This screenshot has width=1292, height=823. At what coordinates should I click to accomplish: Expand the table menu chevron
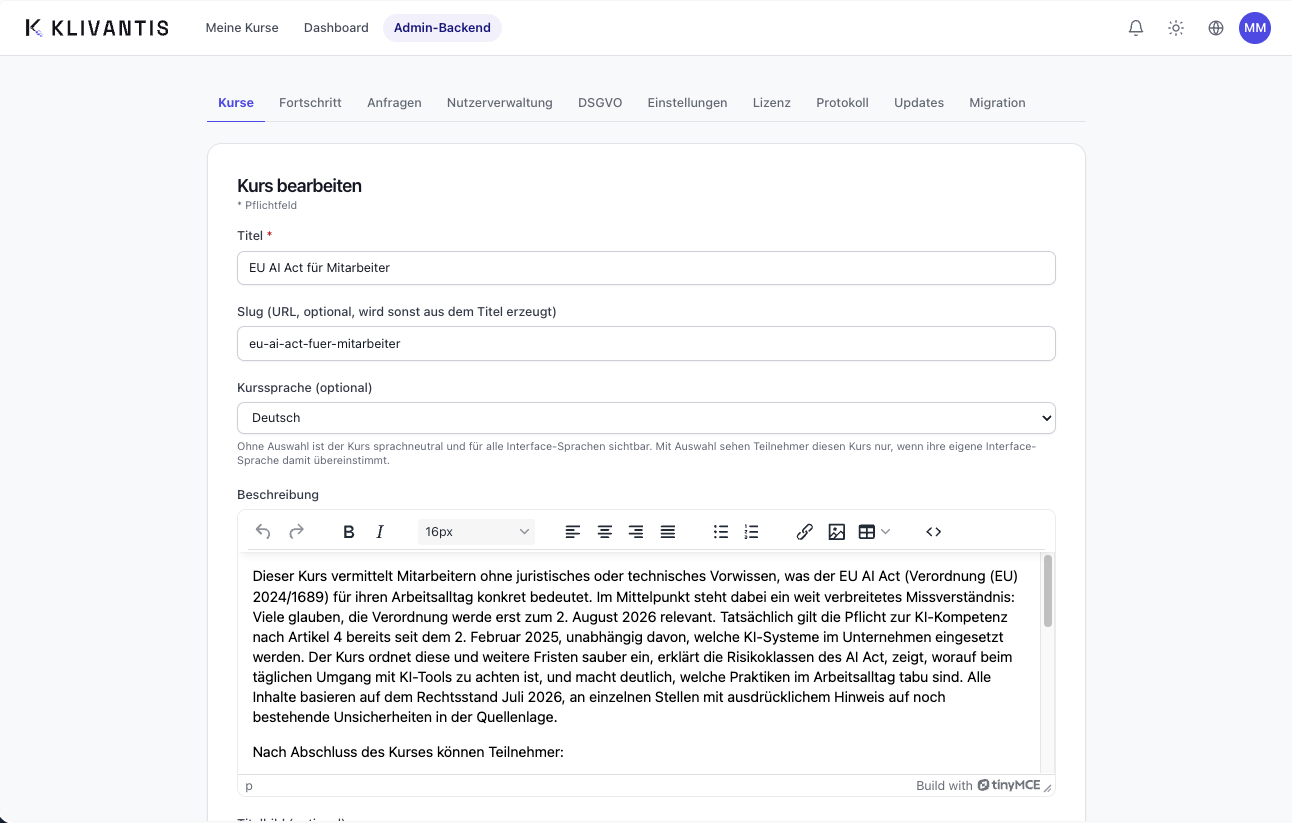point(885,532)
